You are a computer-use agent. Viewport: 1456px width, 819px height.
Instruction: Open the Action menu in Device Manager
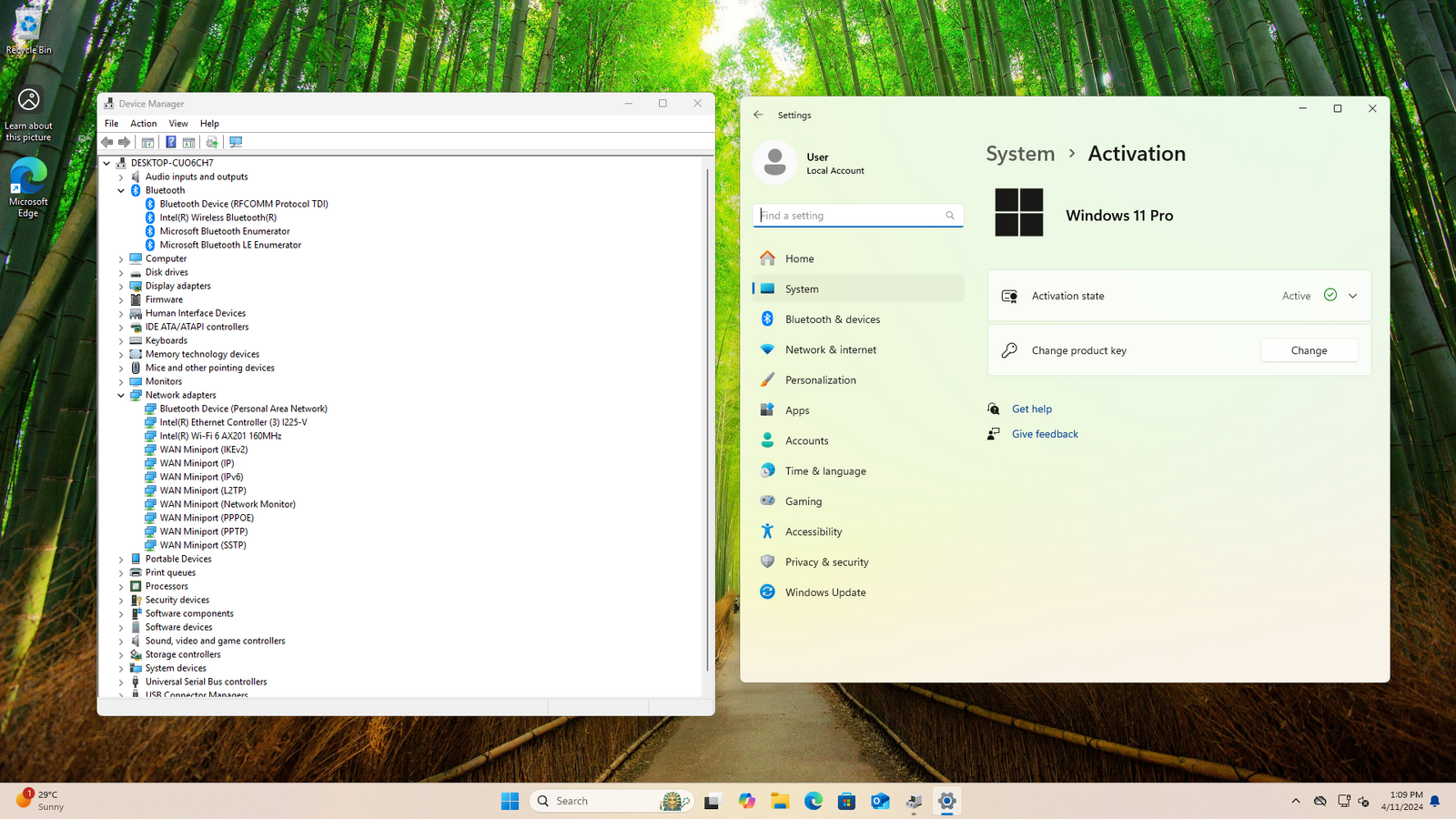[143, 124]
